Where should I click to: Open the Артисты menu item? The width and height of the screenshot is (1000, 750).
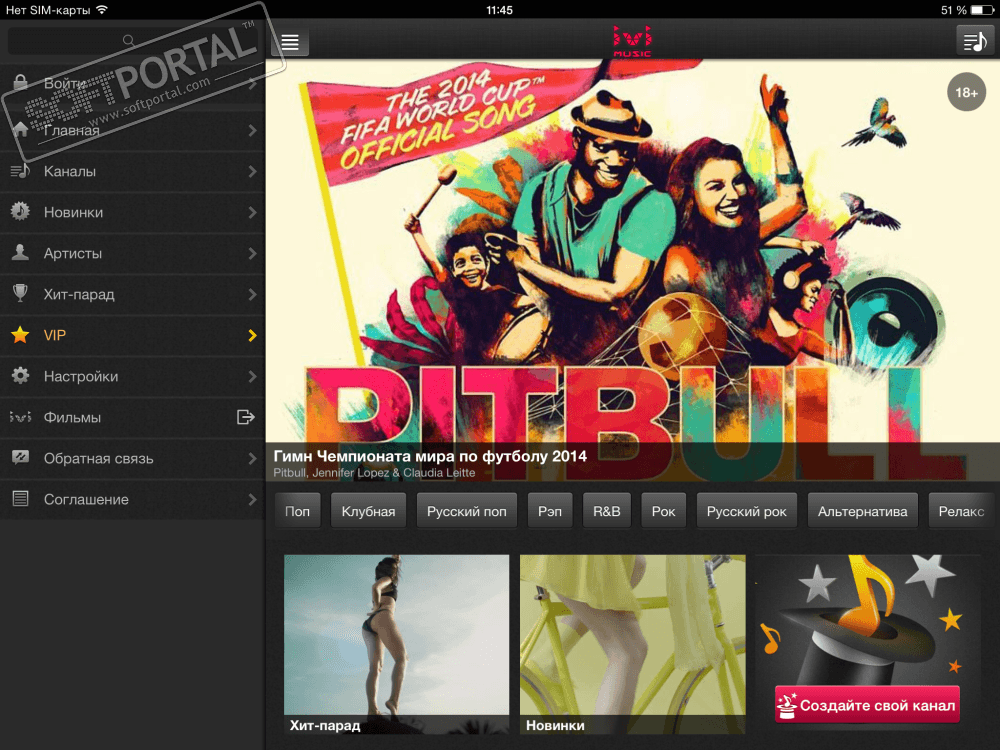tap(133, 253)
